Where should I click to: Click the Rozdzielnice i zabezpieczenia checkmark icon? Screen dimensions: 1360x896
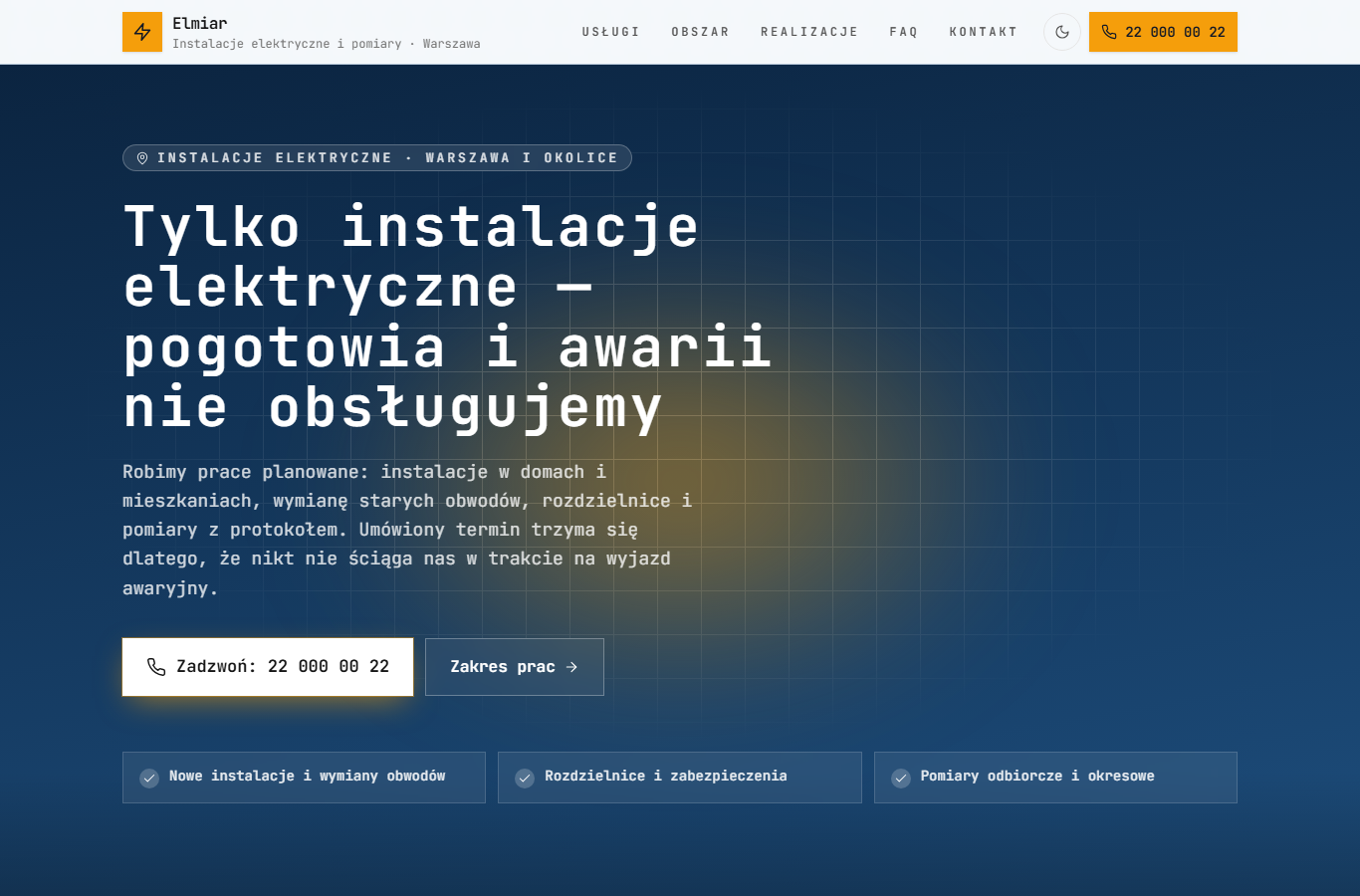525,778
